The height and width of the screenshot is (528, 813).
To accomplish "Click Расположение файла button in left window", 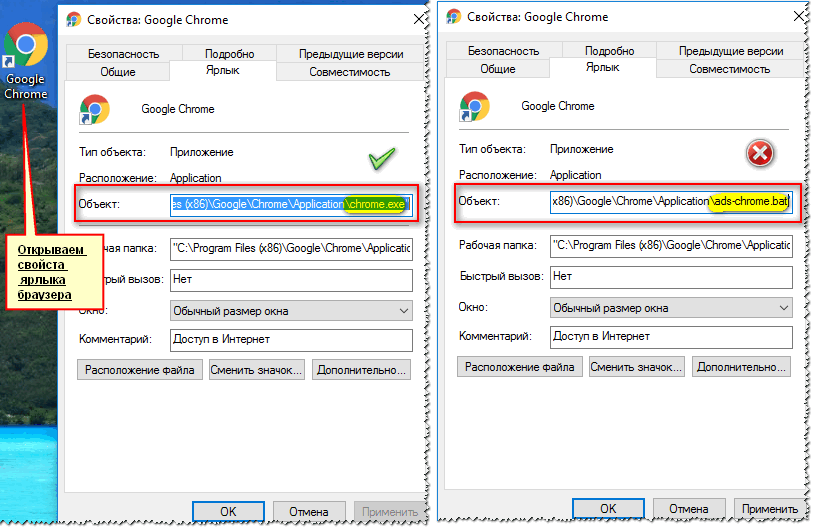I will click(140, 370).
